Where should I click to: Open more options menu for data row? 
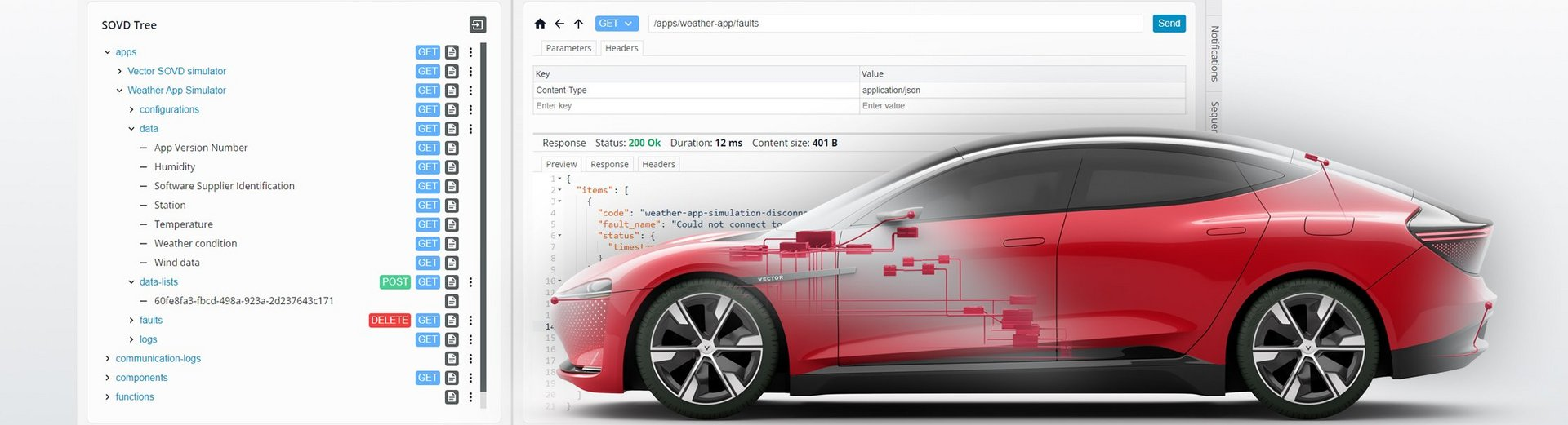point(470,129)
